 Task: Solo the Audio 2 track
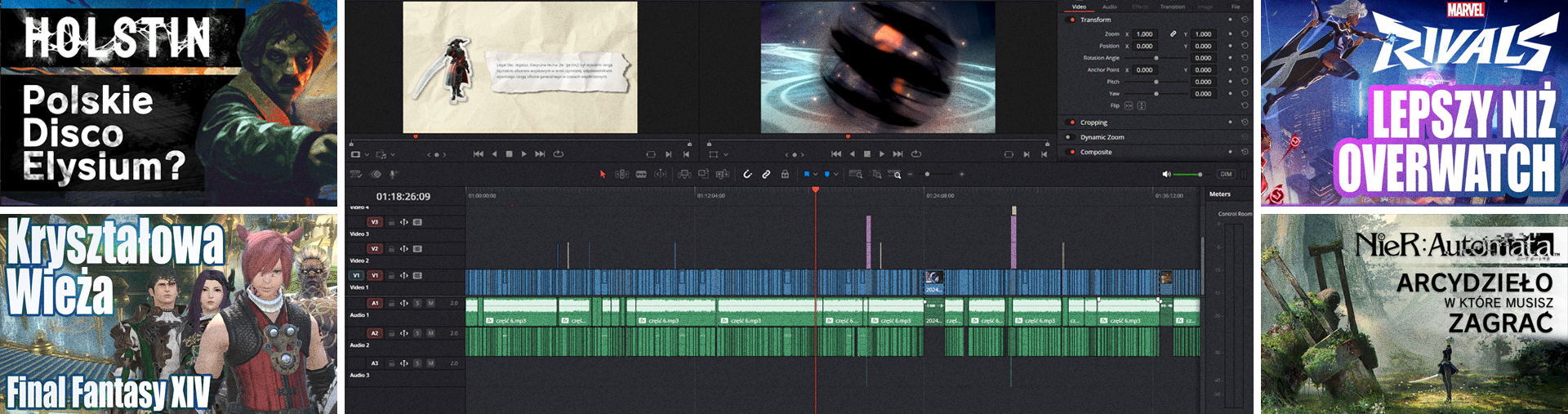[417, 333]
